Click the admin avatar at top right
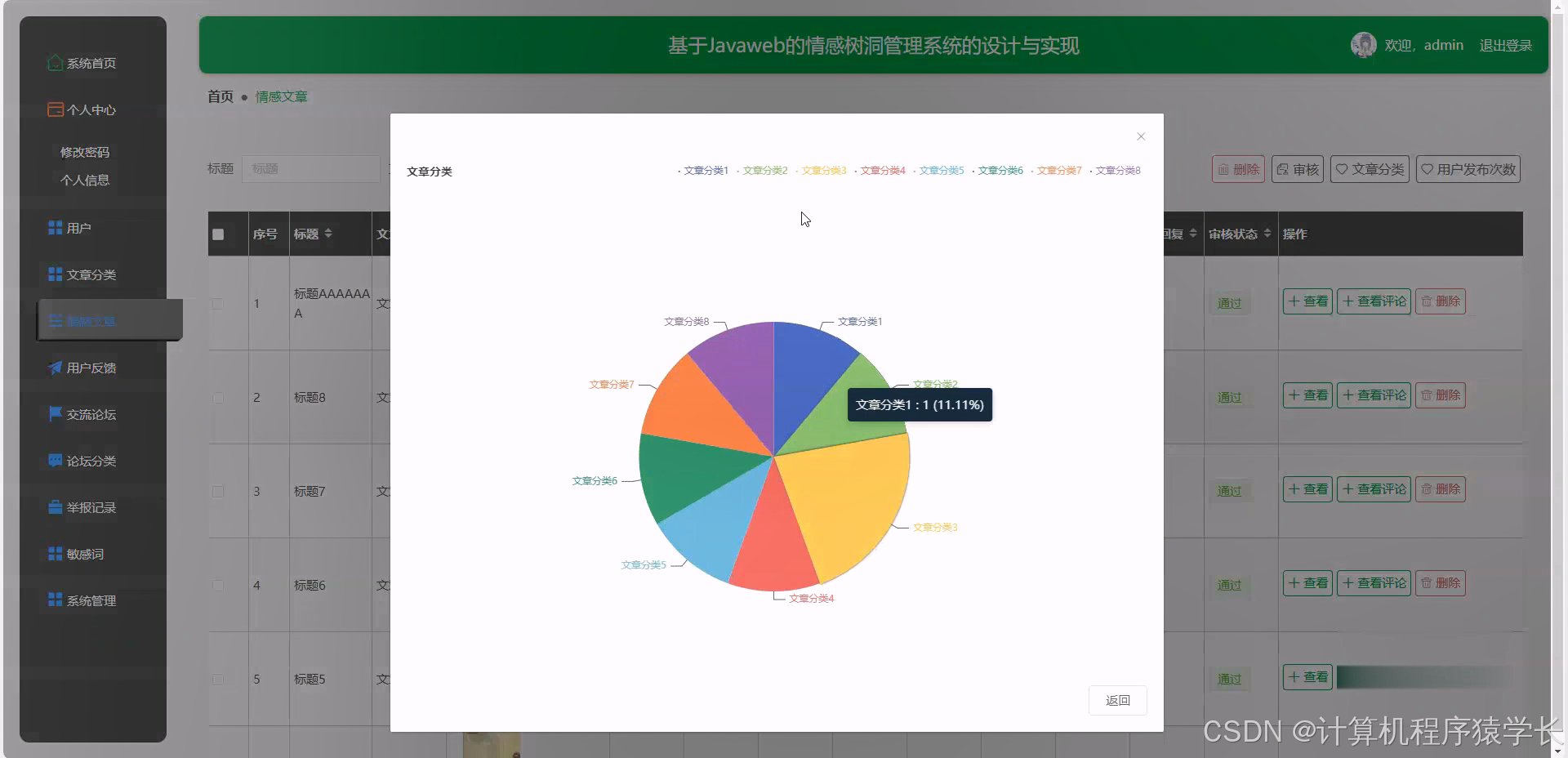 pos(1363,44)
